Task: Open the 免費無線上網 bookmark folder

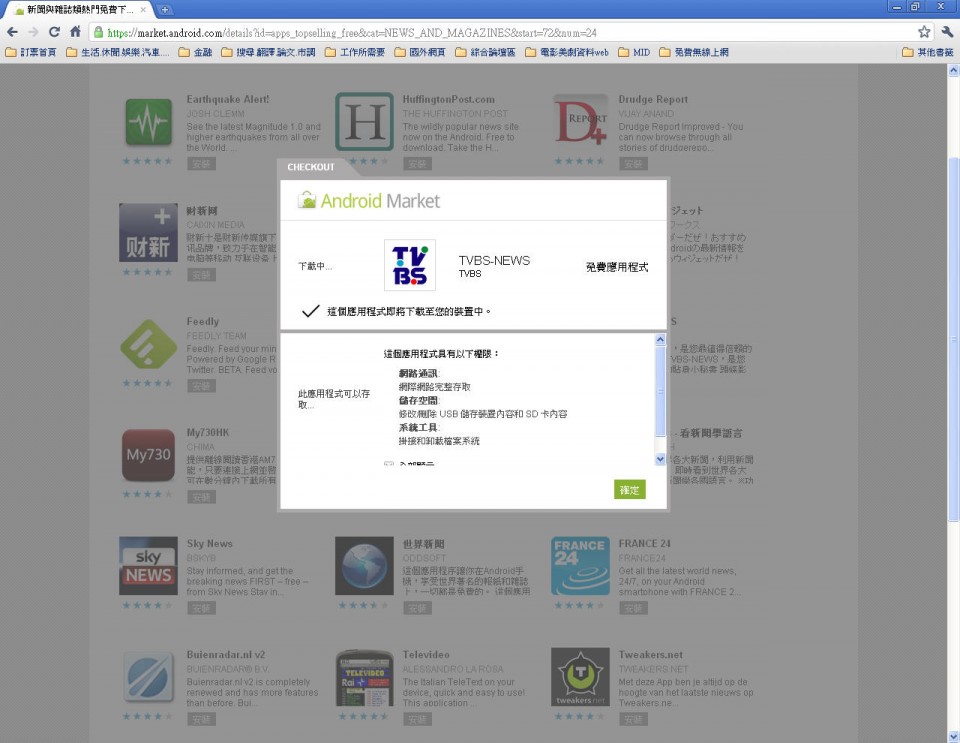Action: pyautogui.click(x=694, y=52)
